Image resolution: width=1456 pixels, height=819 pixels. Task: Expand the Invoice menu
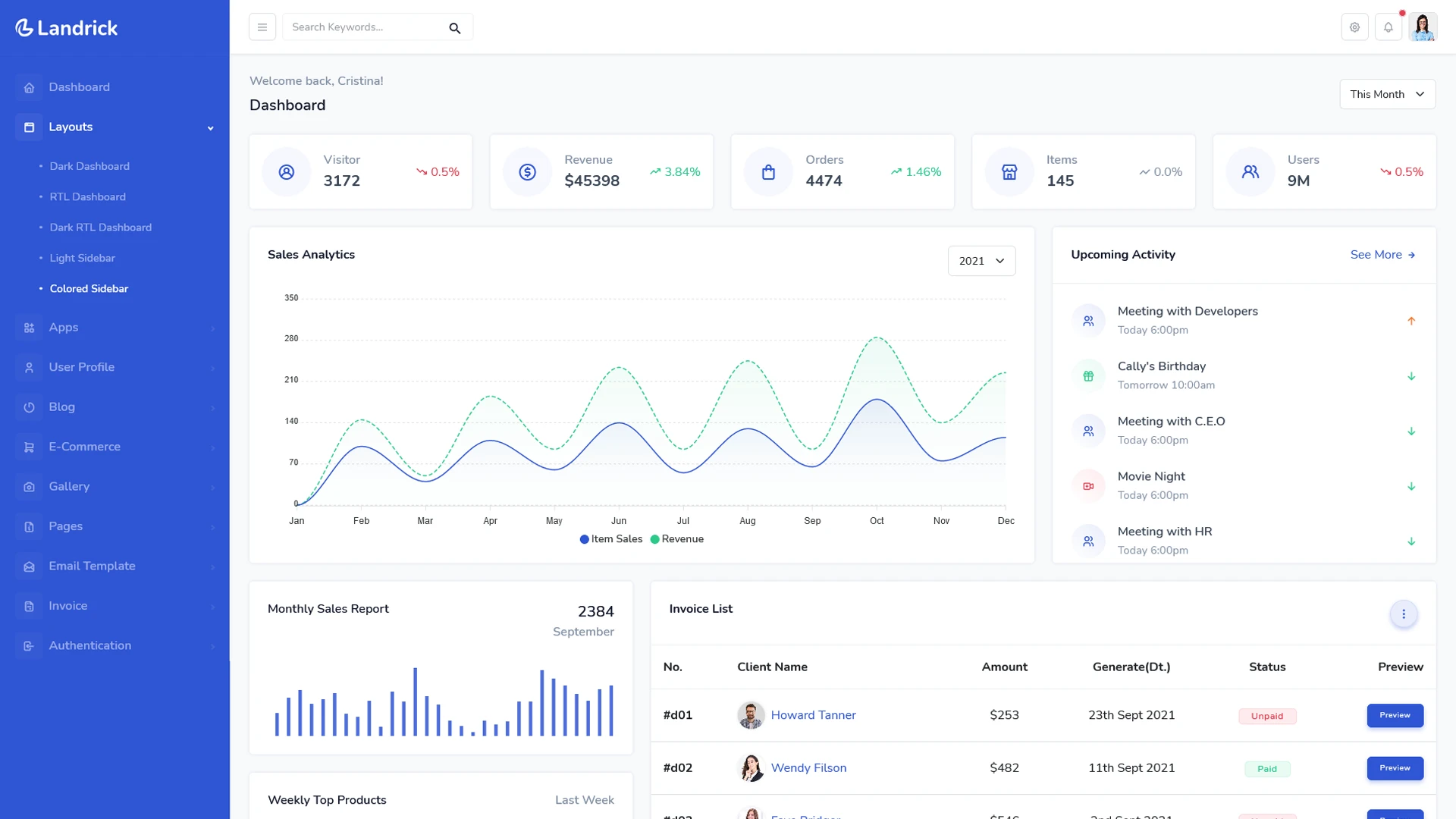tap(212, 607)
